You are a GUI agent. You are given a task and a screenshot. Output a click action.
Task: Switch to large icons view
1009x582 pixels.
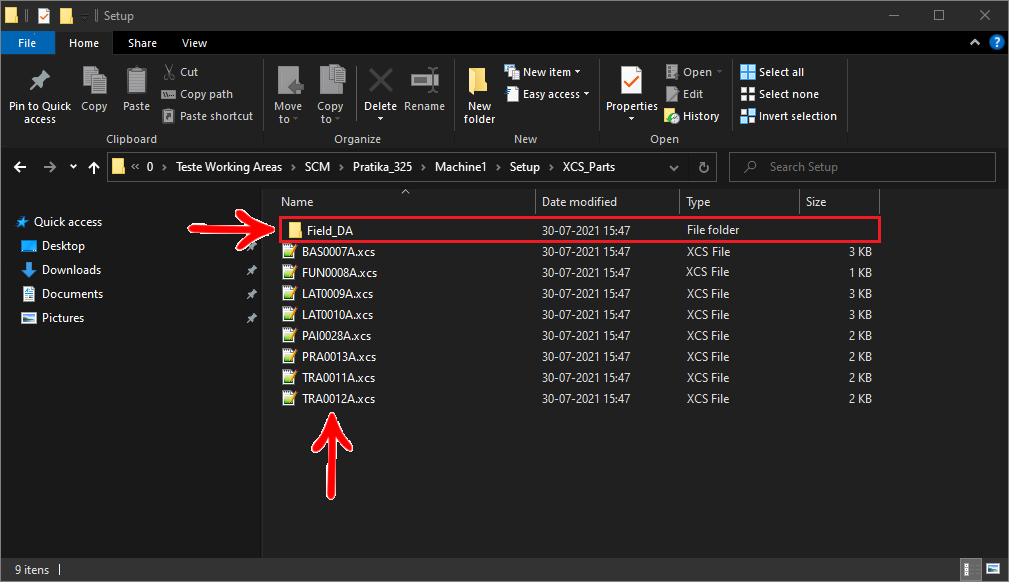[x=993, y=569]
